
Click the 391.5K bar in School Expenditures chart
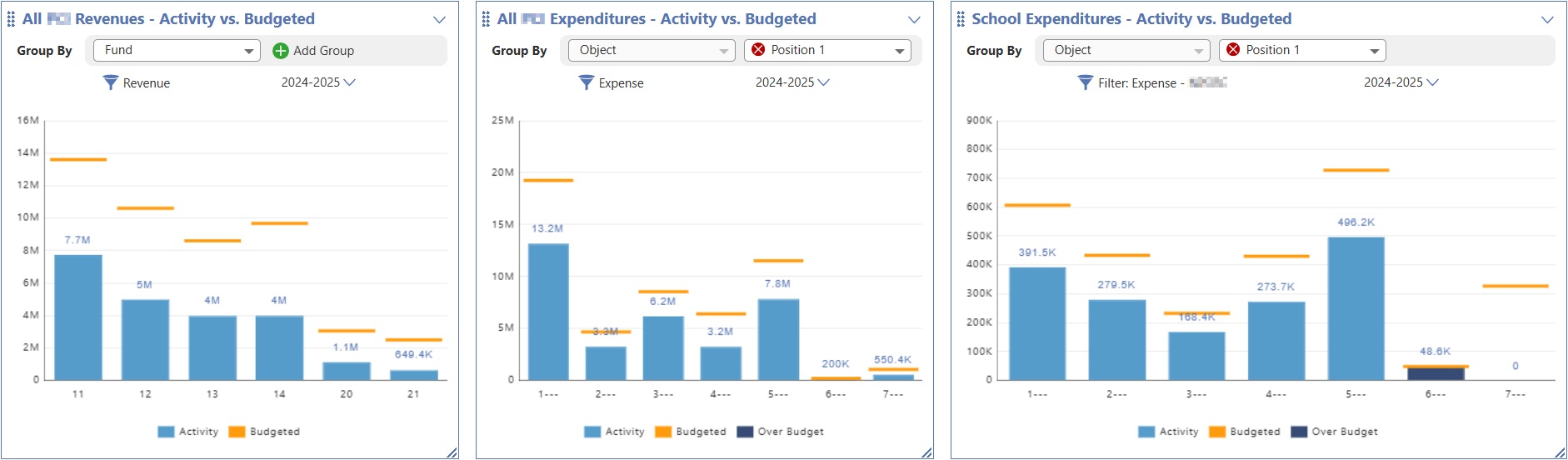(x=1037, y=323)
